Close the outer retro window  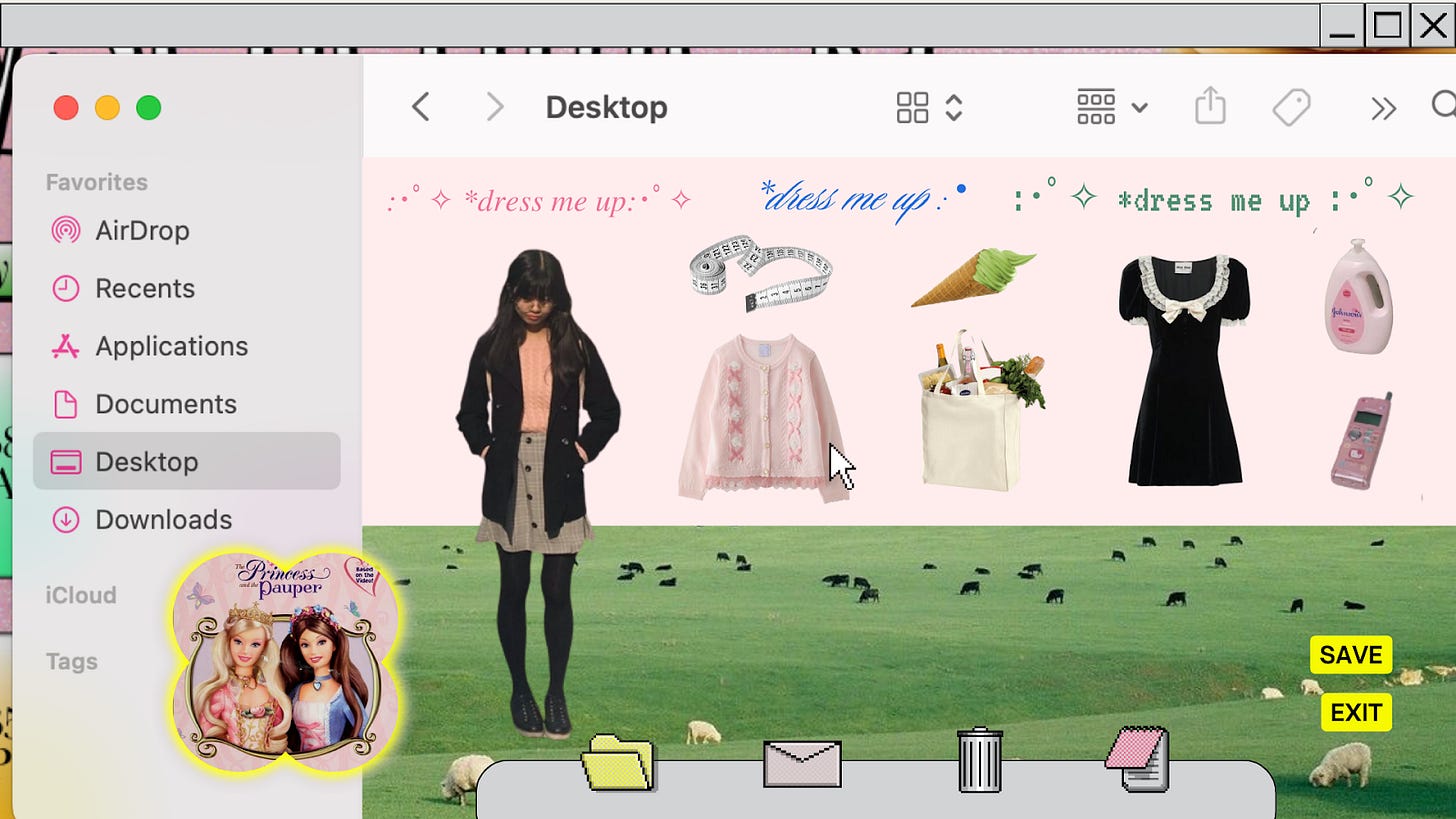1433,26
